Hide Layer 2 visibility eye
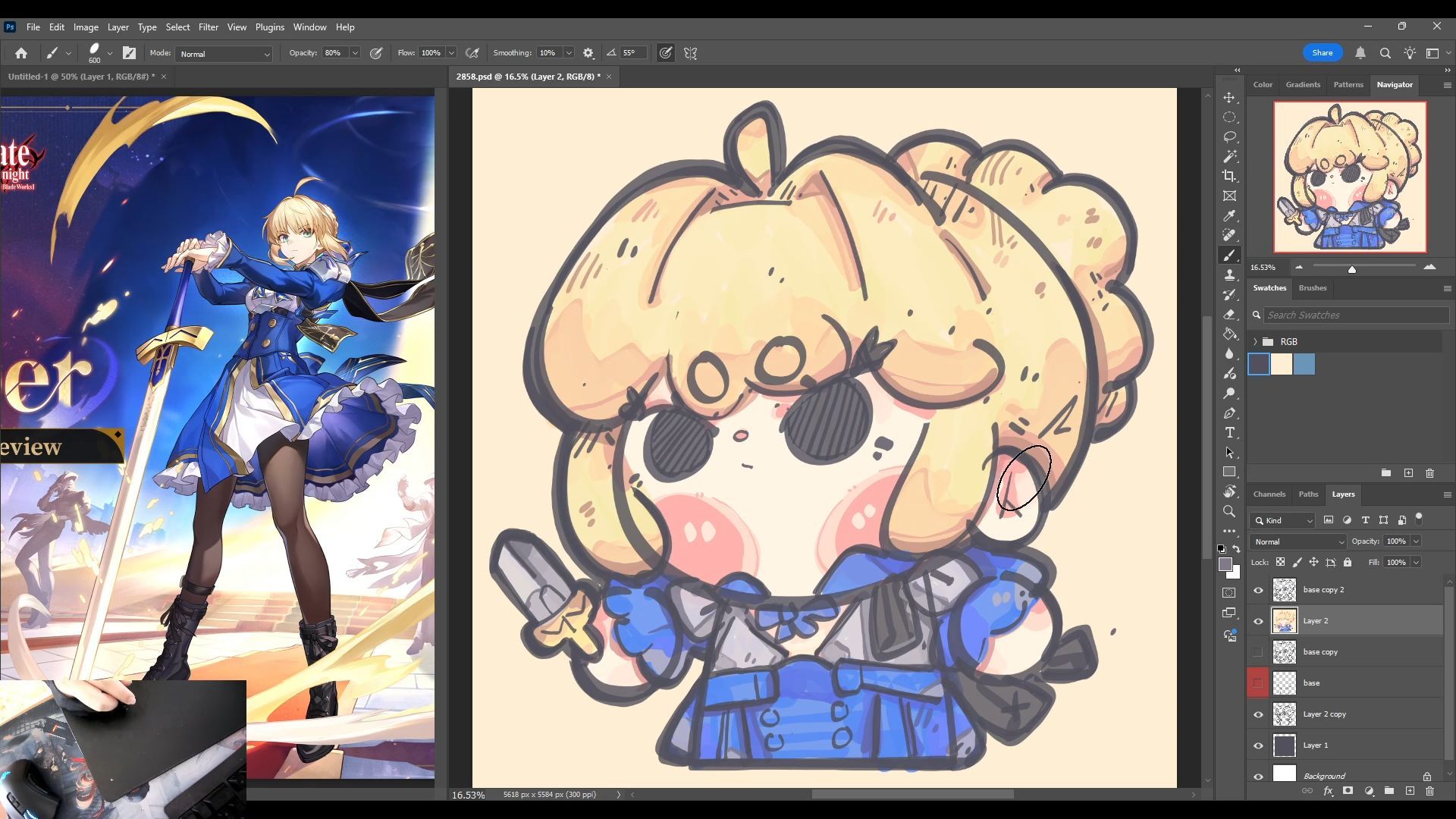Viewport: 1456px width, 819px height. click(x=1258, y=621)
